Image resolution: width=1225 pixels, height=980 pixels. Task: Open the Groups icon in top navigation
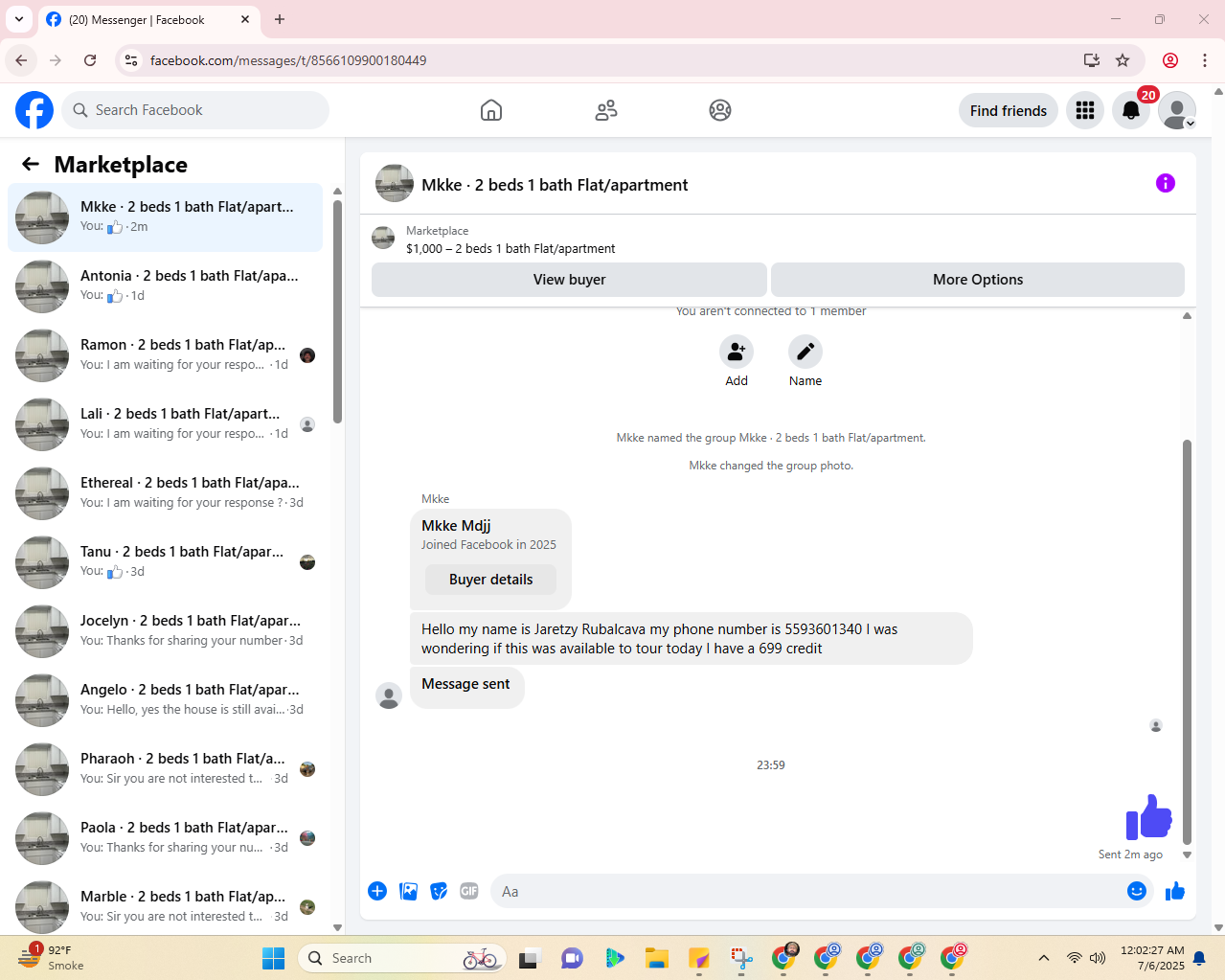pyautogui.click(x=720, y=110)
